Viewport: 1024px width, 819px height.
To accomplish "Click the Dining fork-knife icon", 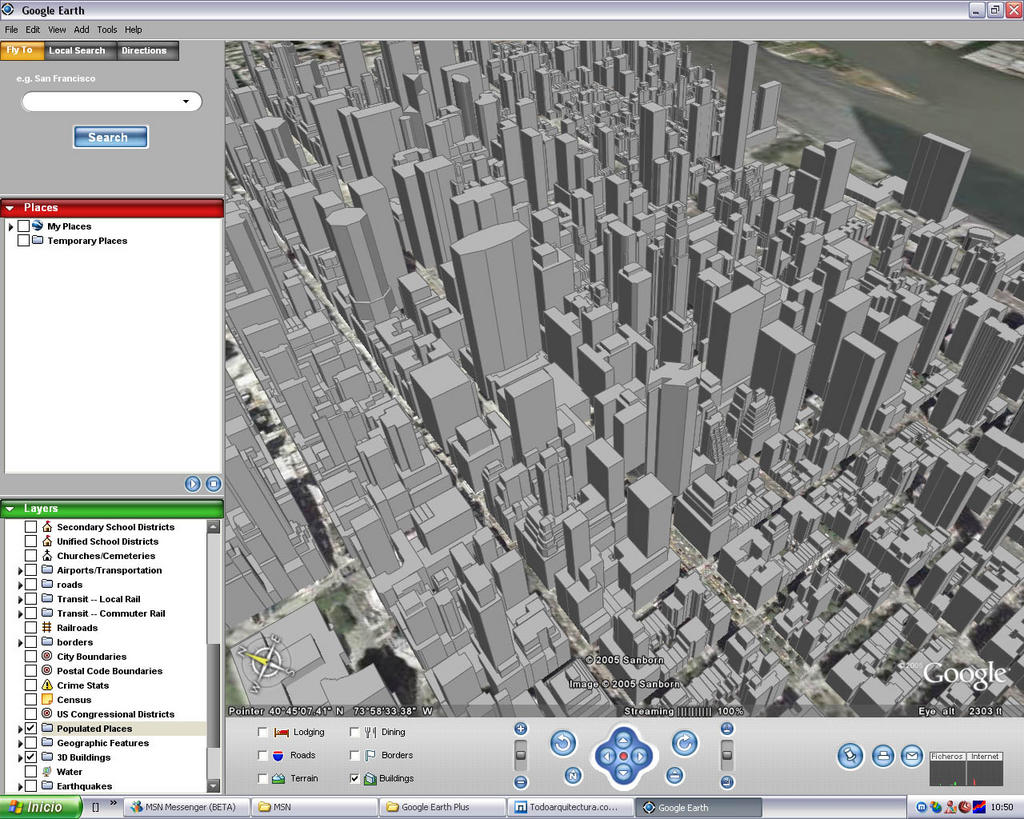I will (370, 732).
